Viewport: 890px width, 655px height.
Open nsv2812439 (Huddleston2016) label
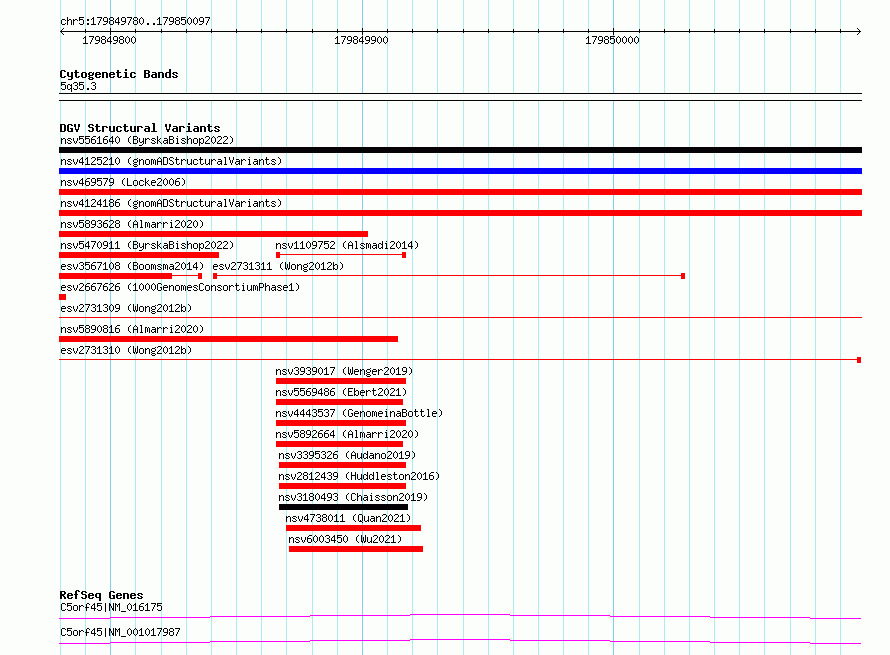pyautogui.click(x=359, y=476)
